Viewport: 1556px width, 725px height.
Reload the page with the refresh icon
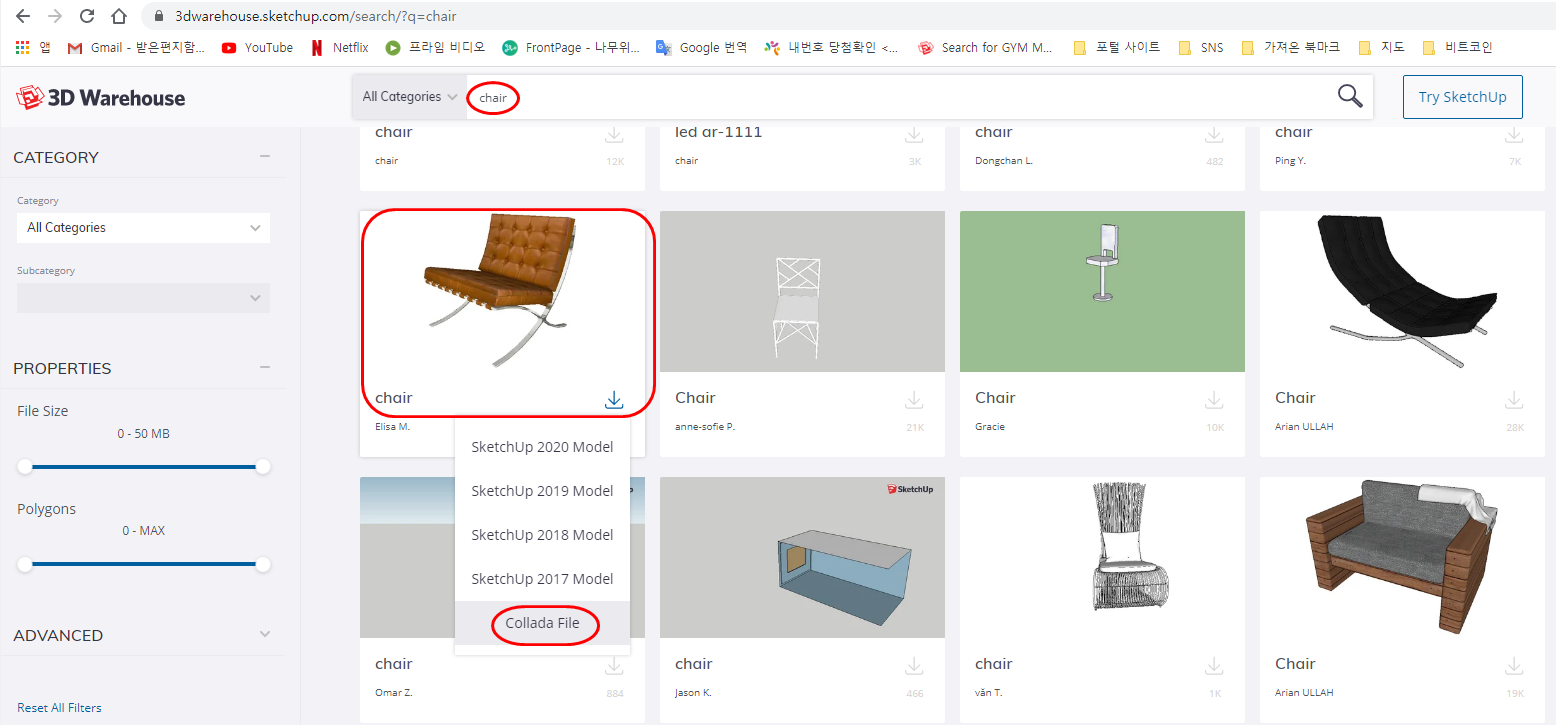87,17
